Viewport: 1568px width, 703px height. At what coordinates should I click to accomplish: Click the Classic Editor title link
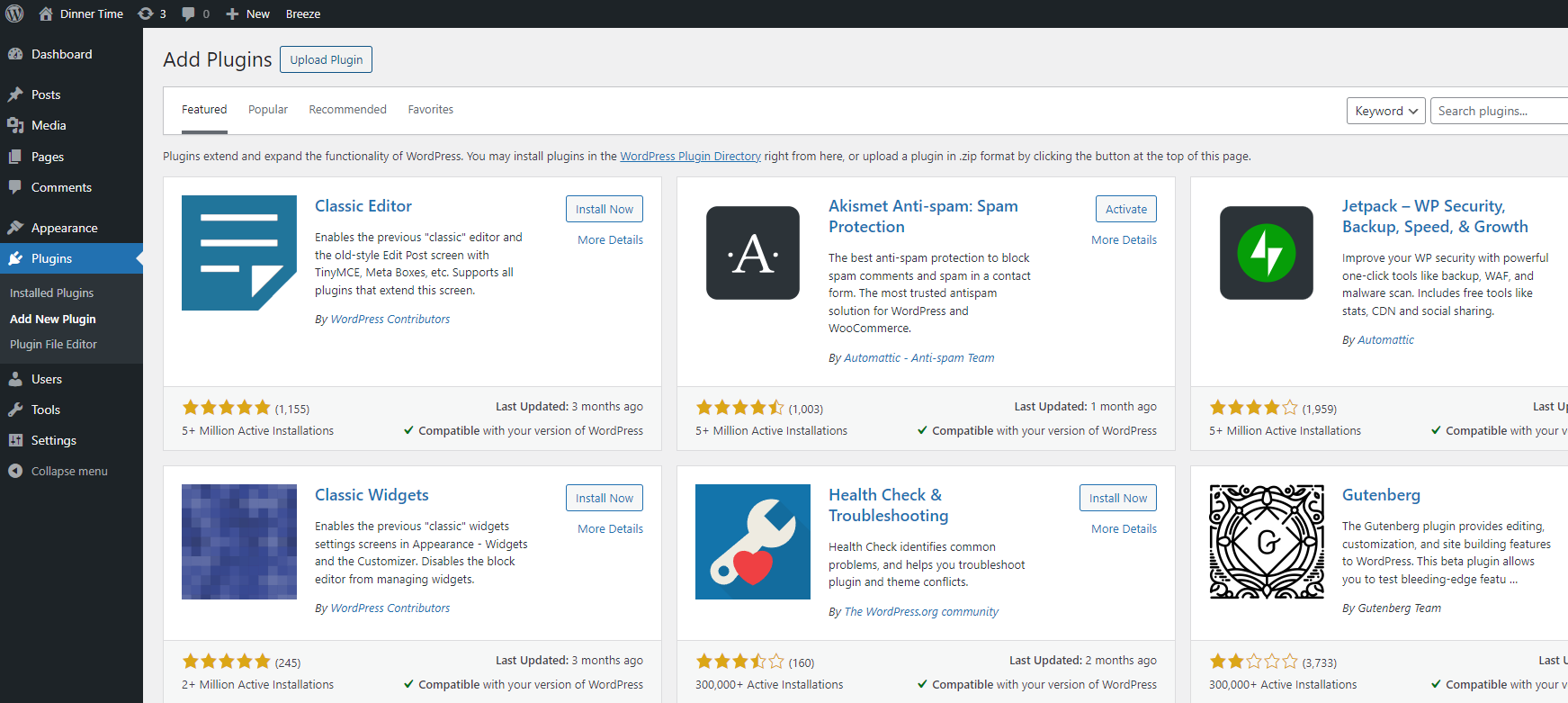tap(363, 206)
